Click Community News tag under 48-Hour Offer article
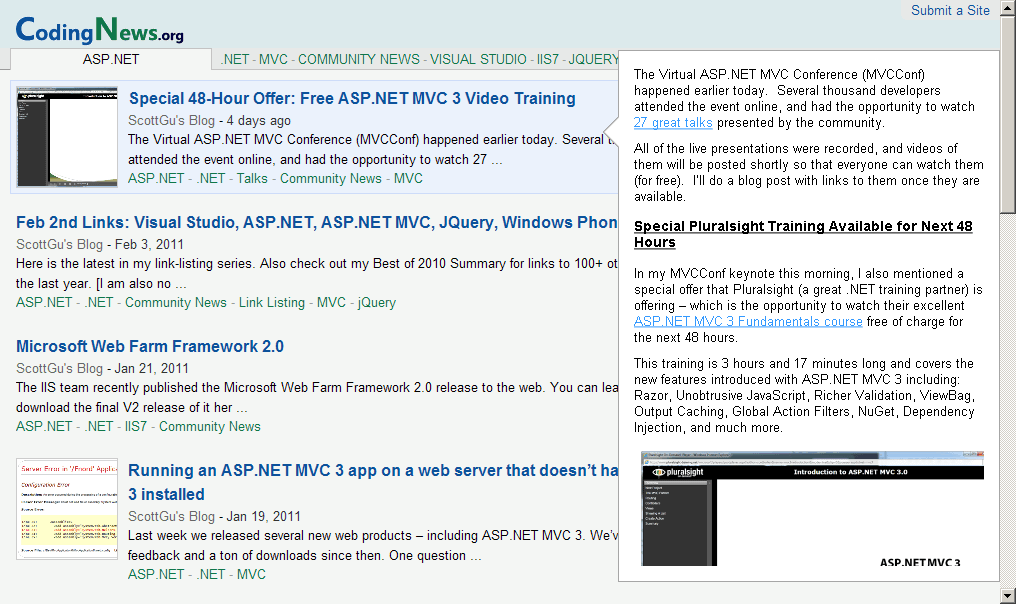 (330, 178)
